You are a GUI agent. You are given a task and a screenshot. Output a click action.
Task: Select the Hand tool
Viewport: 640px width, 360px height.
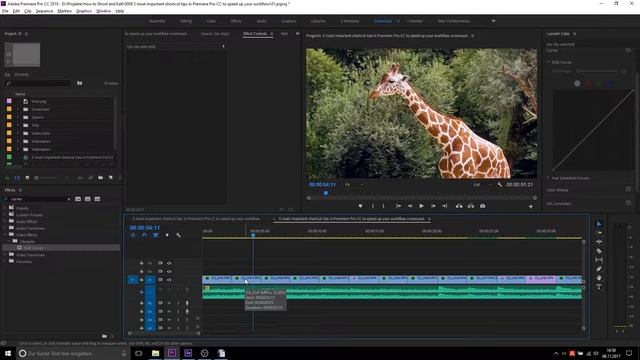tap(599, 278)
